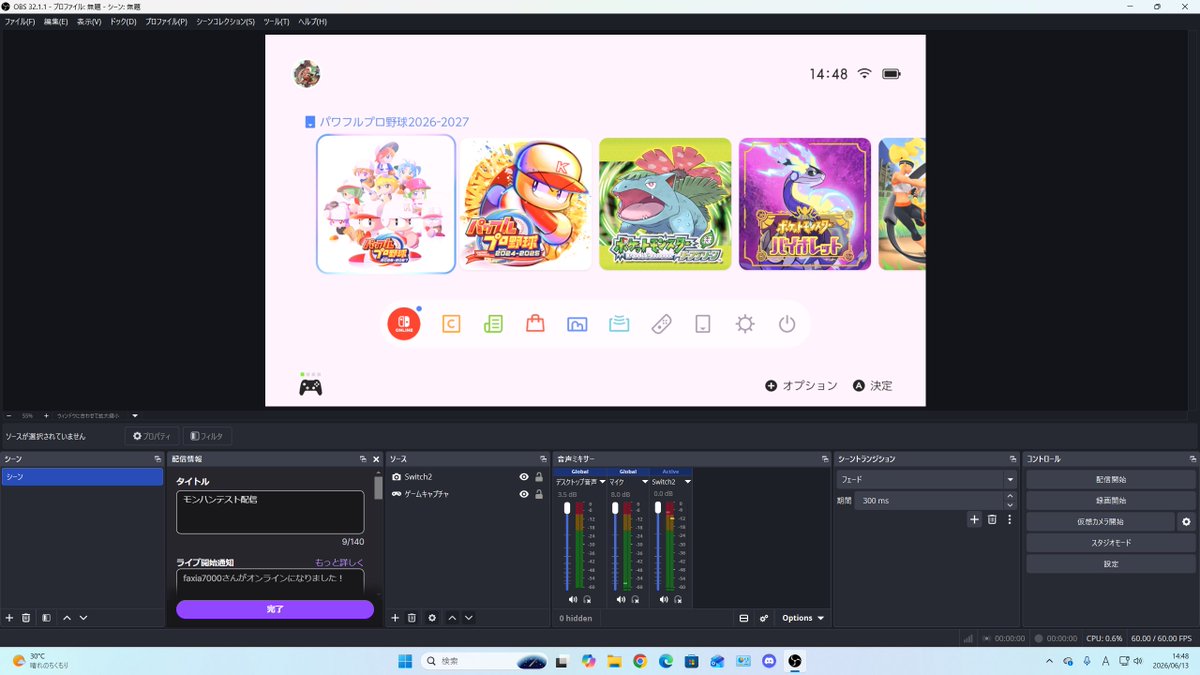Click 録画開始 button

coord(1110,500)
